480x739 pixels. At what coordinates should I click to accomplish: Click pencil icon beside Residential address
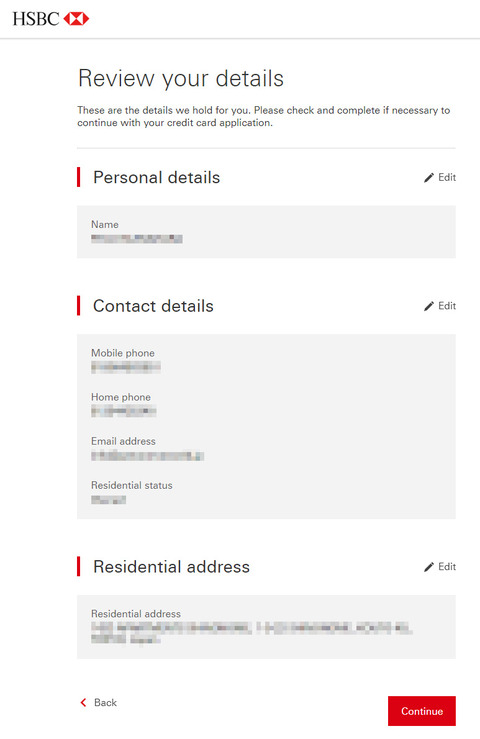(x=429, y=567)
